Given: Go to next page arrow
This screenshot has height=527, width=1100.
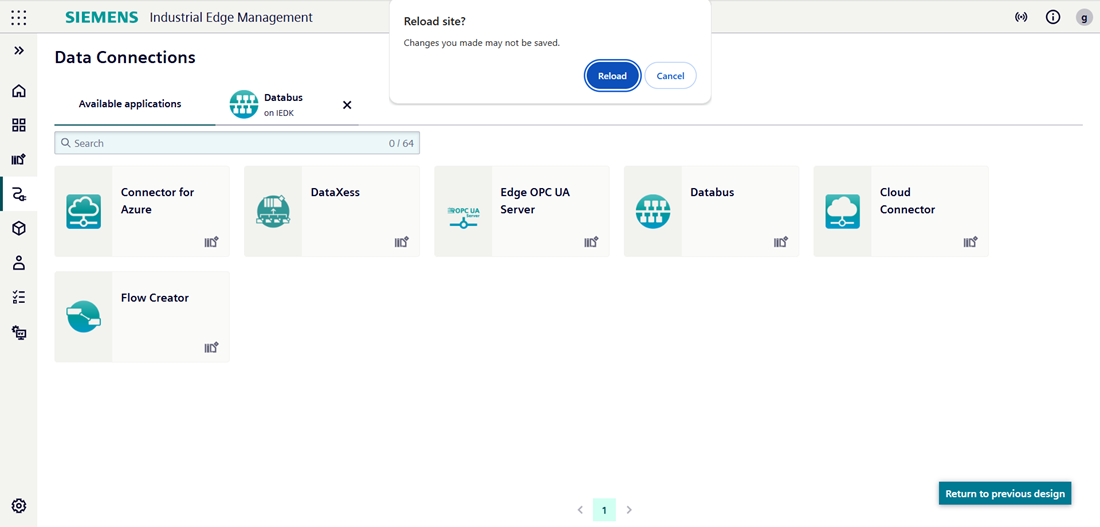Looking at the screenshot, I should [x=629, y=509].
